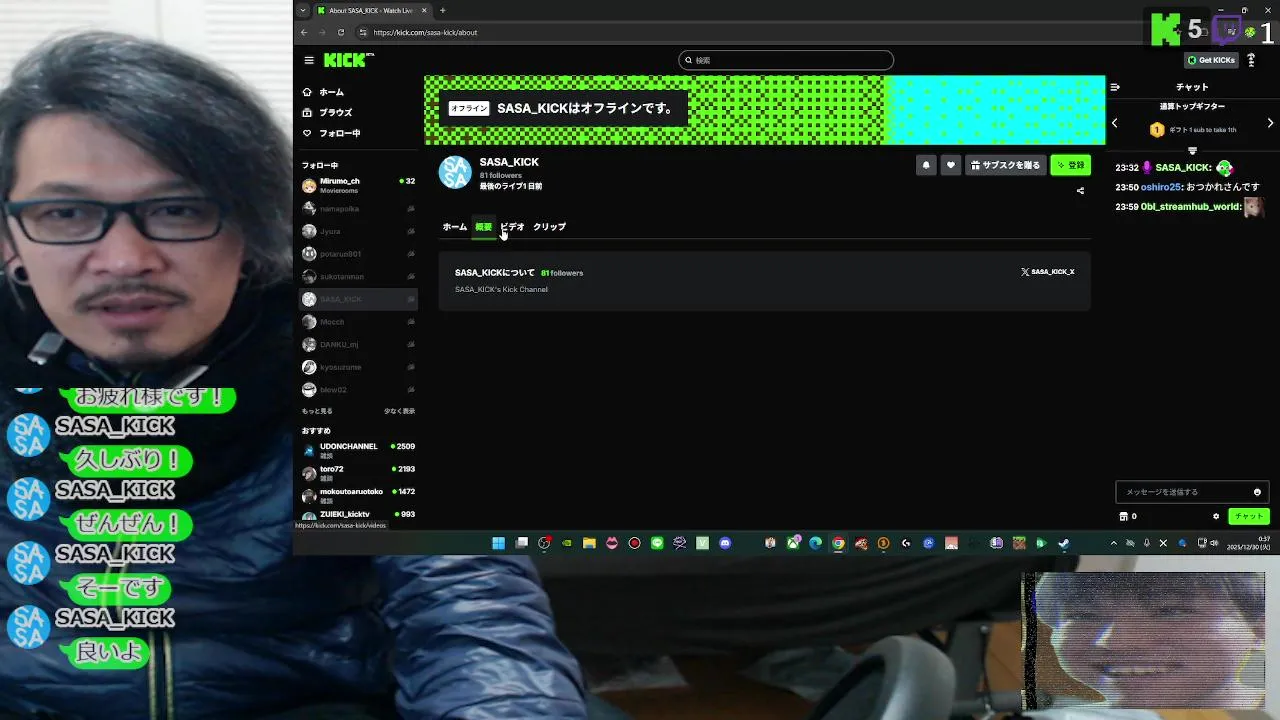
Task: Open the クリップ tab
Action: (549, 227)
